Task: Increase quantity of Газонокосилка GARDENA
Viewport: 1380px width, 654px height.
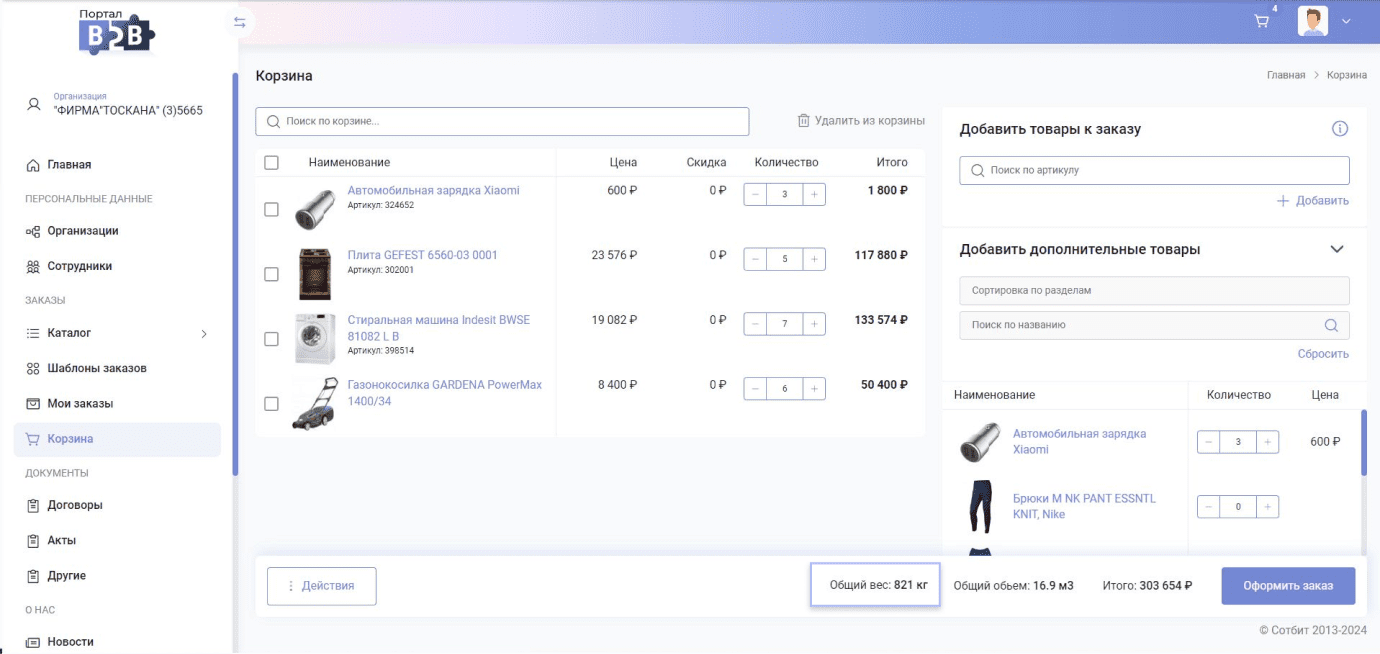Action: [x=814, y=389]
